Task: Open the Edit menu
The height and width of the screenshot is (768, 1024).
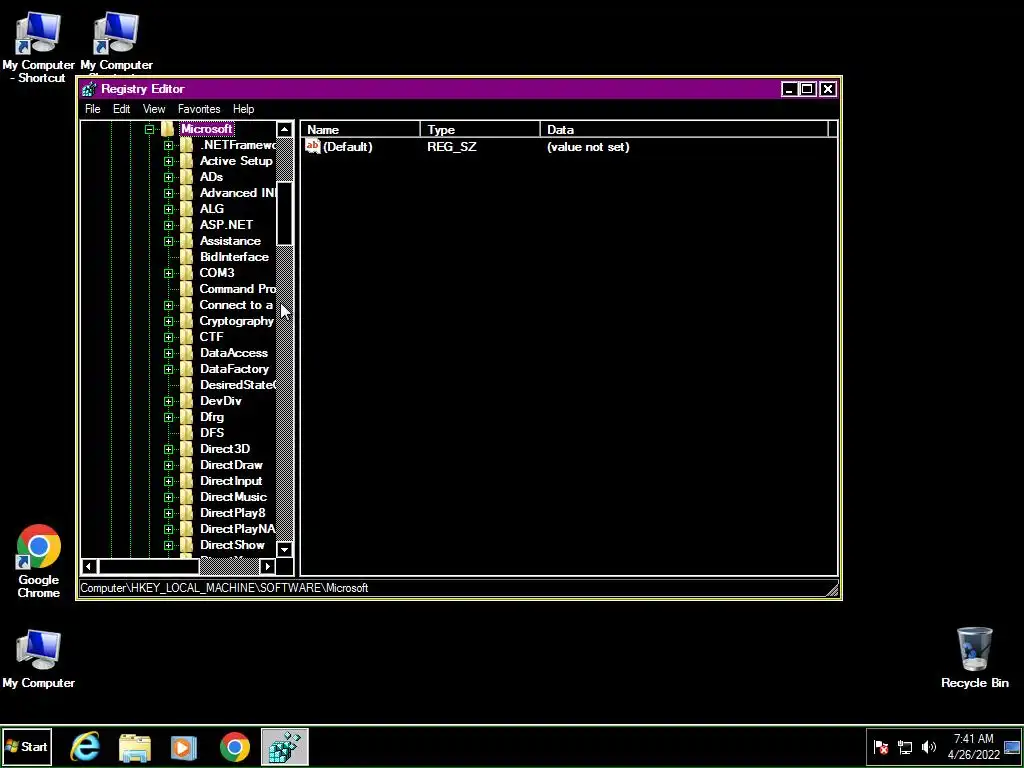Action: pos(121,109)
